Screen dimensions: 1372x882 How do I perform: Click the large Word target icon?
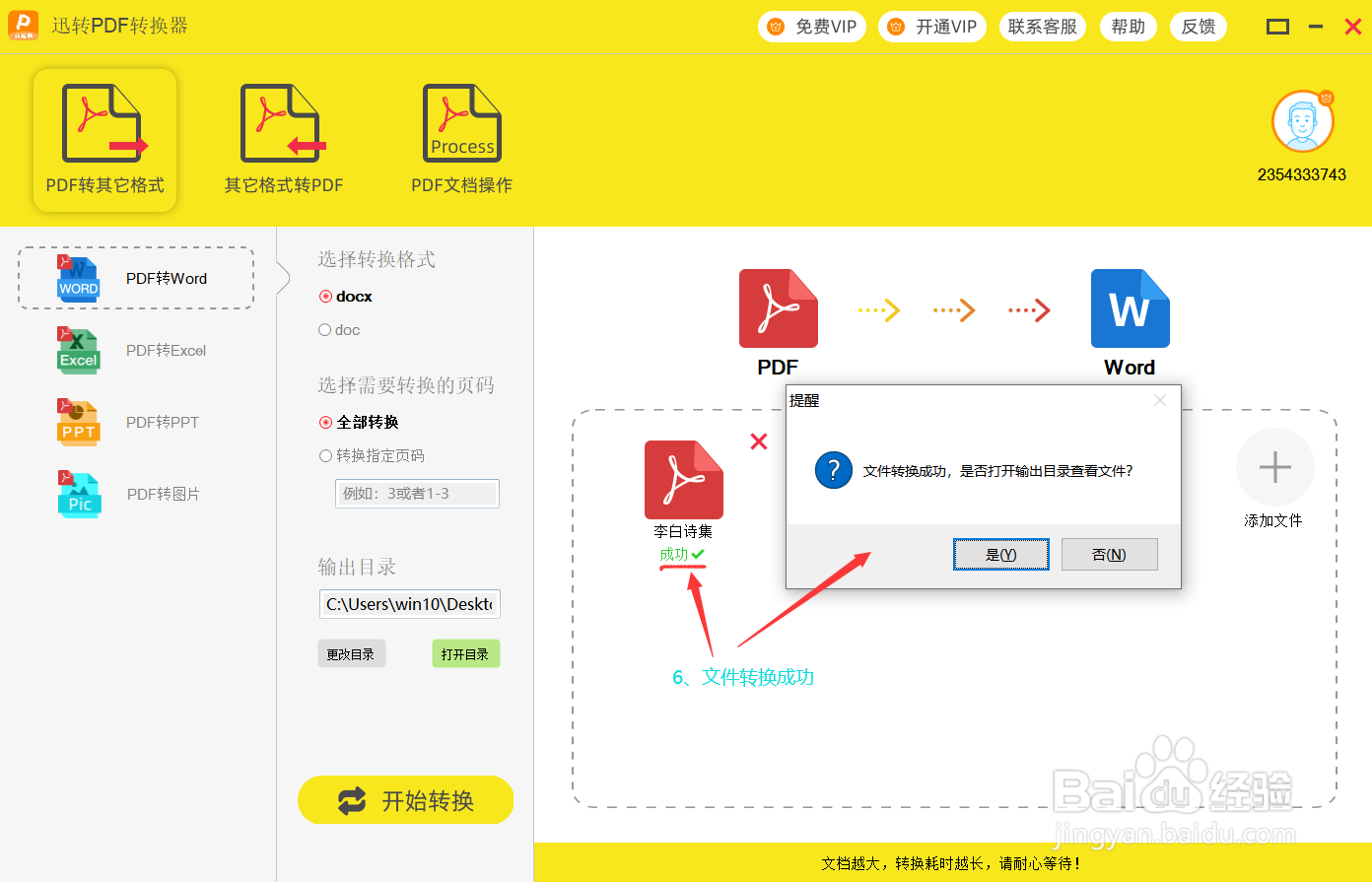tap(1131, 308)
